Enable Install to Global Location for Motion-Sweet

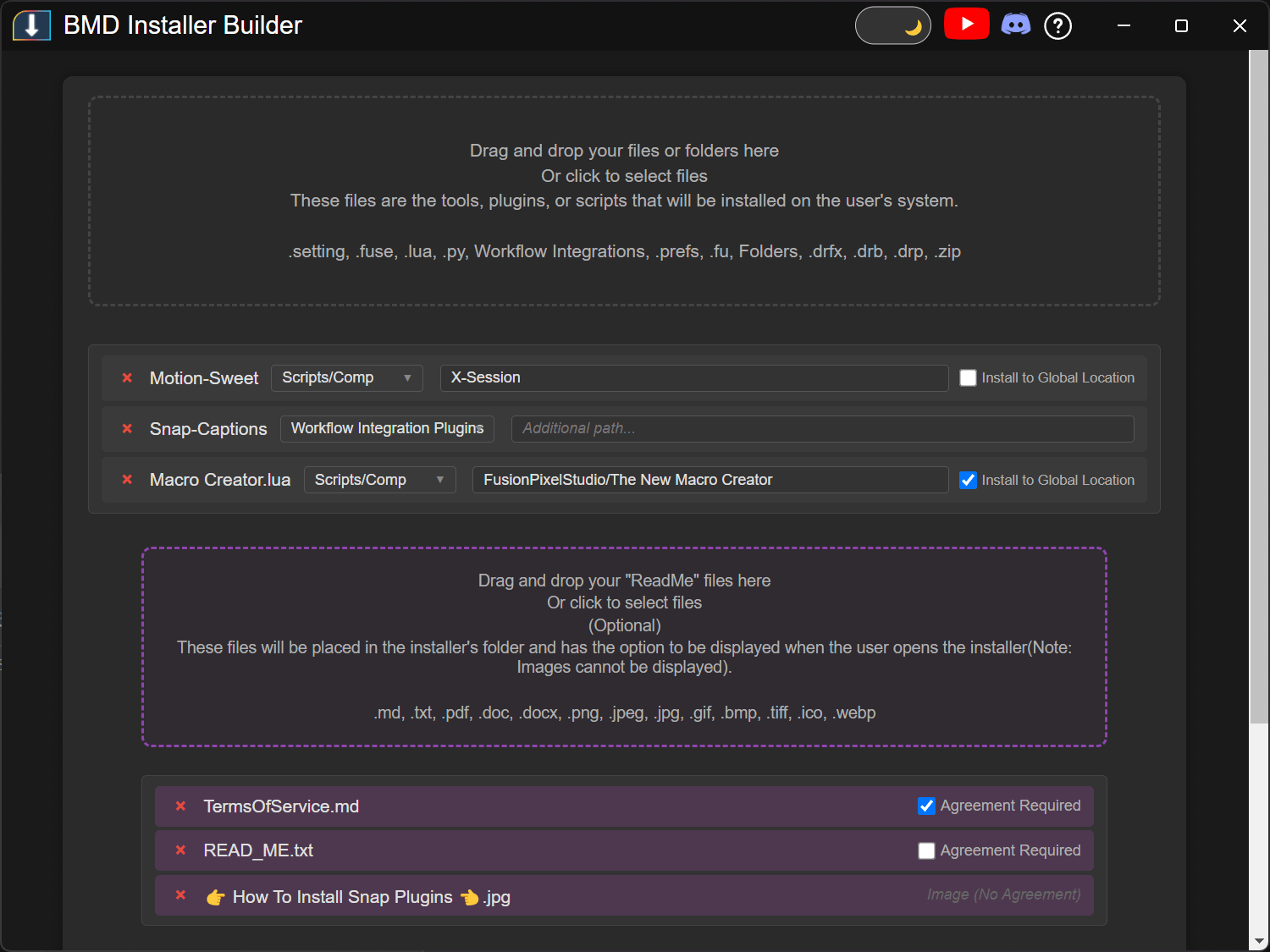[968, 378]
